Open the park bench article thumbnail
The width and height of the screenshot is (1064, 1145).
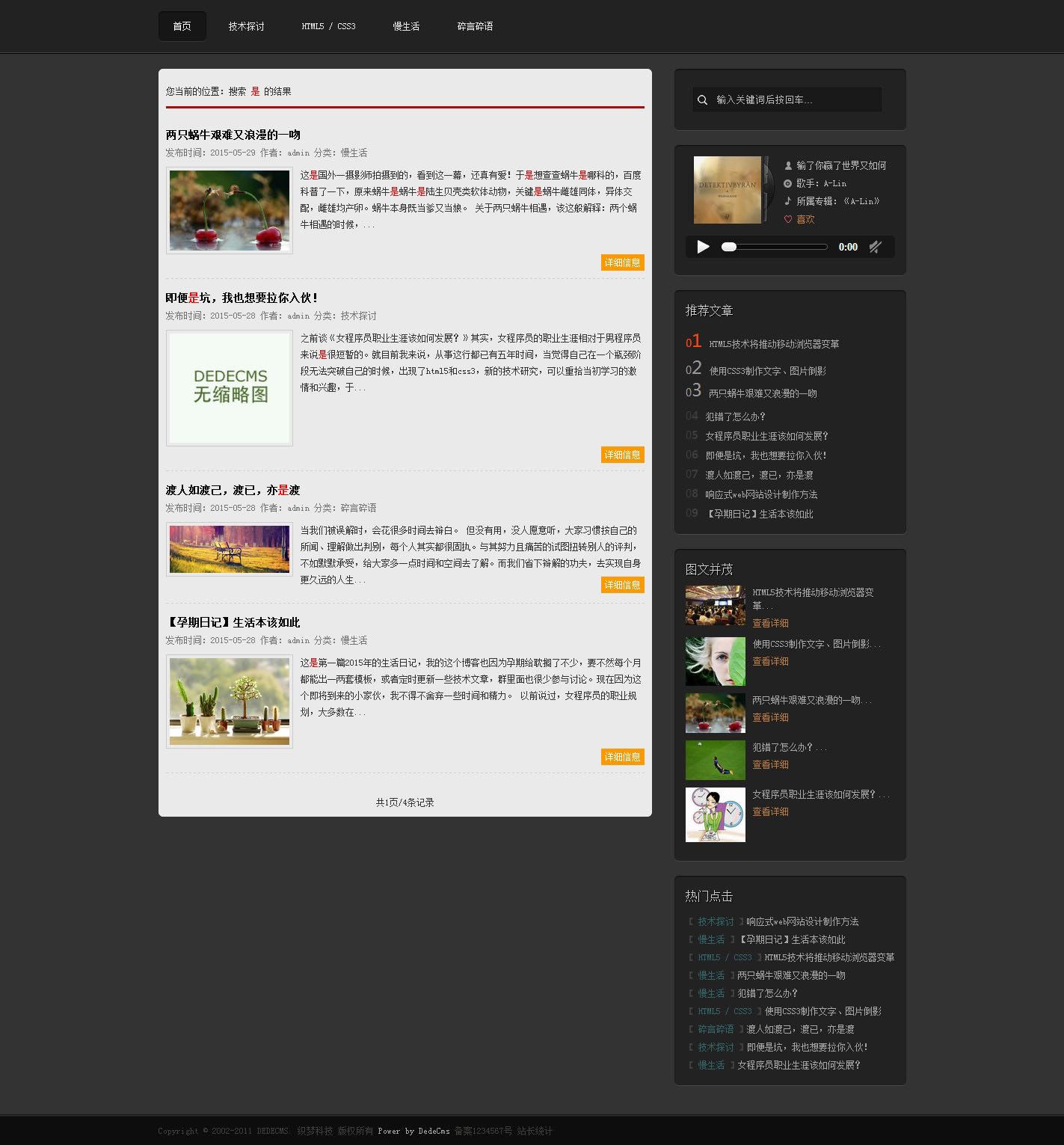click(x=230, y=549)
